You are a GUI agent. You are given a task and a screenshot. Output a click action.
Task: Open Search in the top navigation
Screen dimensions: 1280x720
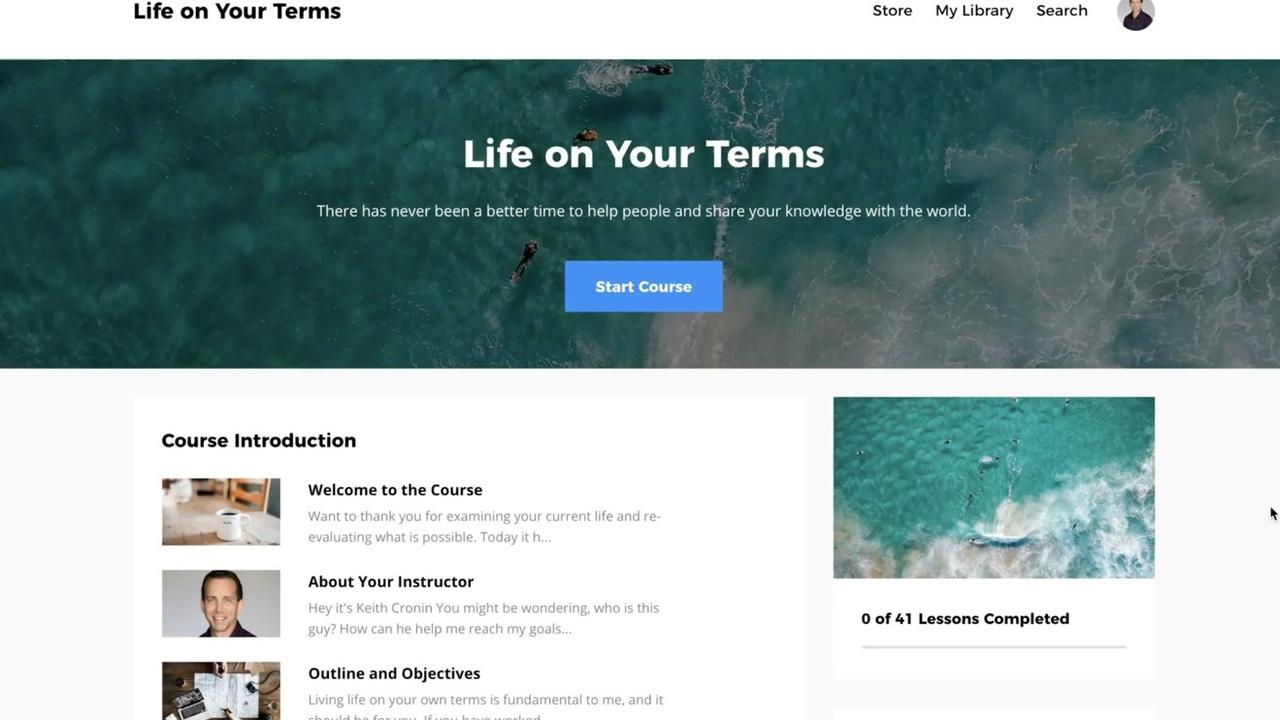pos(1061,11)
